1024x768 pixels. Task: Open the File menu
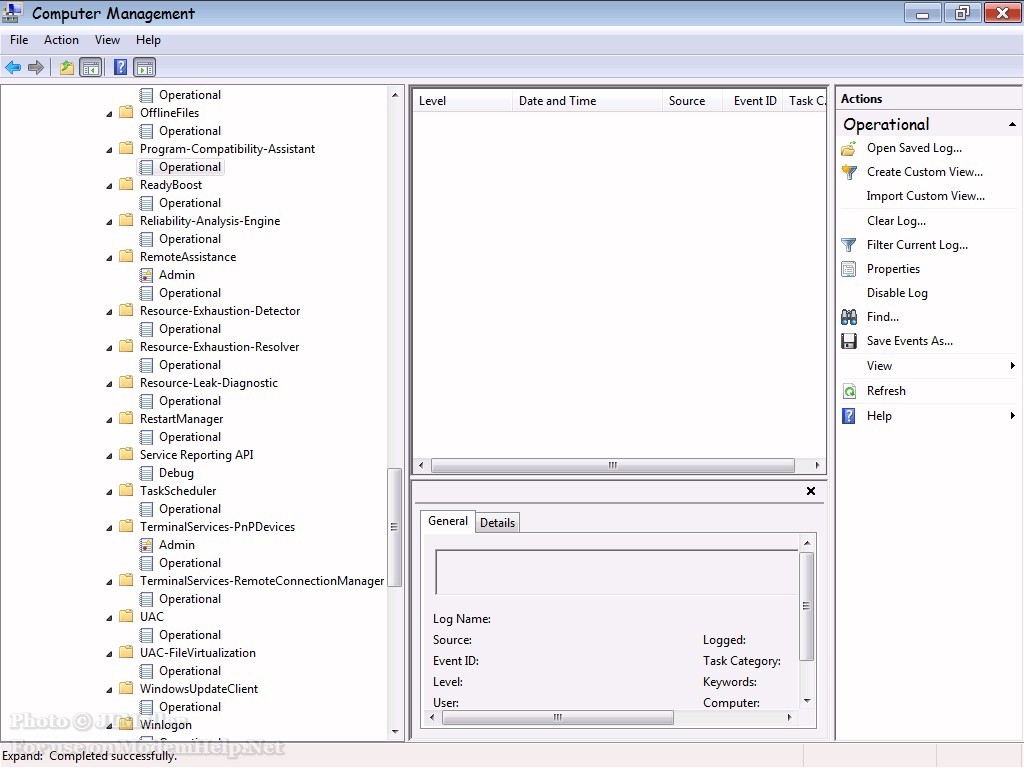coord(19,40)
